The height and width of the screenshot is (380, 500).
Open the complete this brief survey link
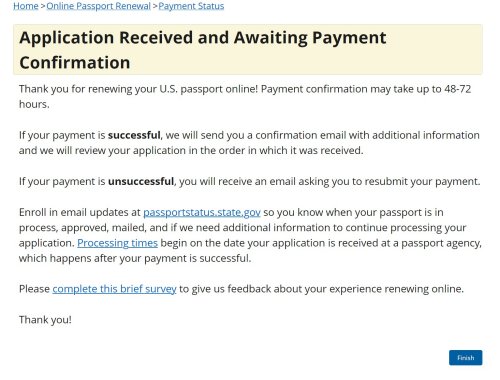coord(114,289)
